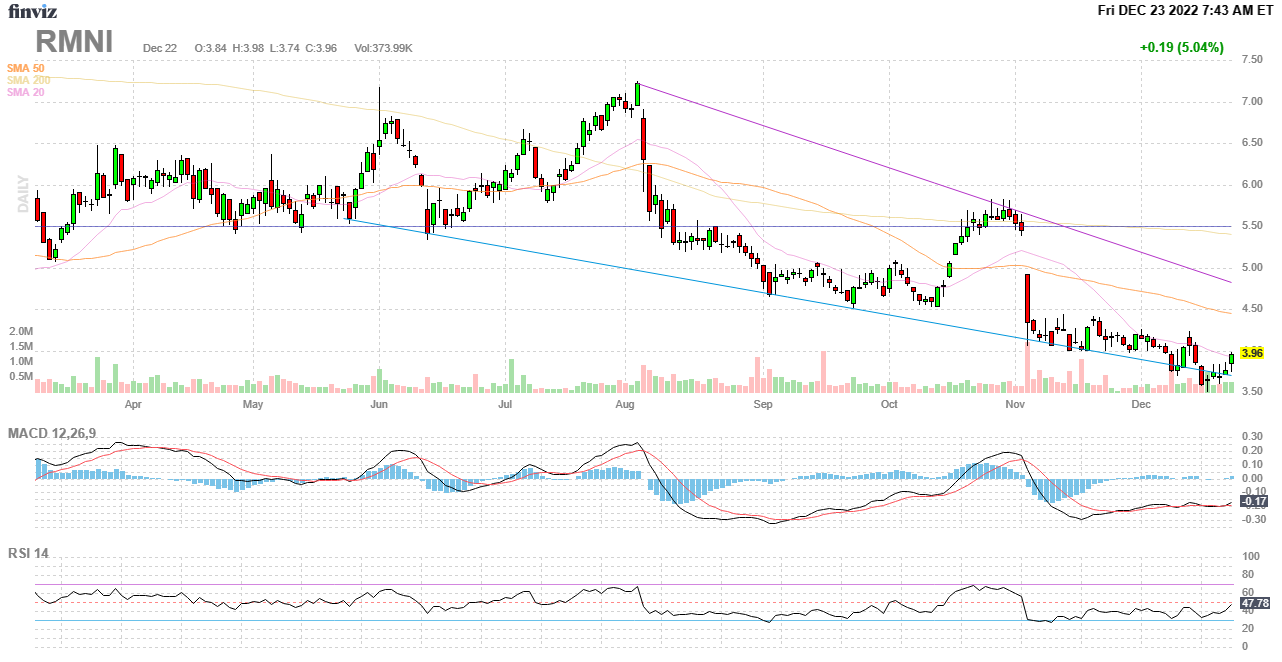Image resolution: width=1282 pixels, height=662 pixels.
Task: Click the 7.50 price axis label
Action: click(x=1250, y=60)
